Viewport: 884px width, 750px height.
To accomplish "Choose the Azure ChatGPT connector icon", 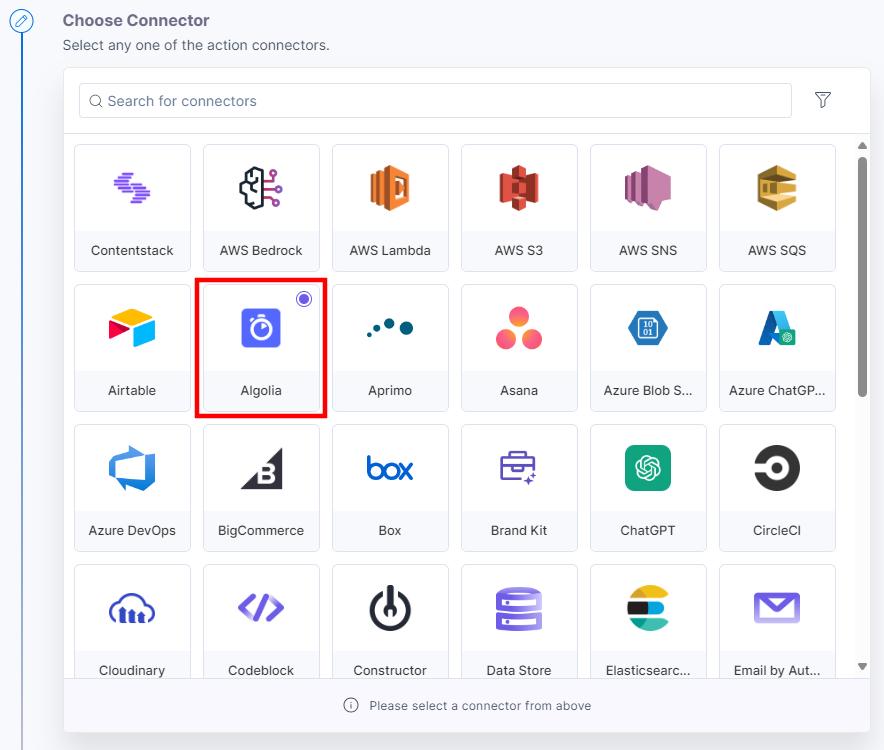I will (777, 328).
